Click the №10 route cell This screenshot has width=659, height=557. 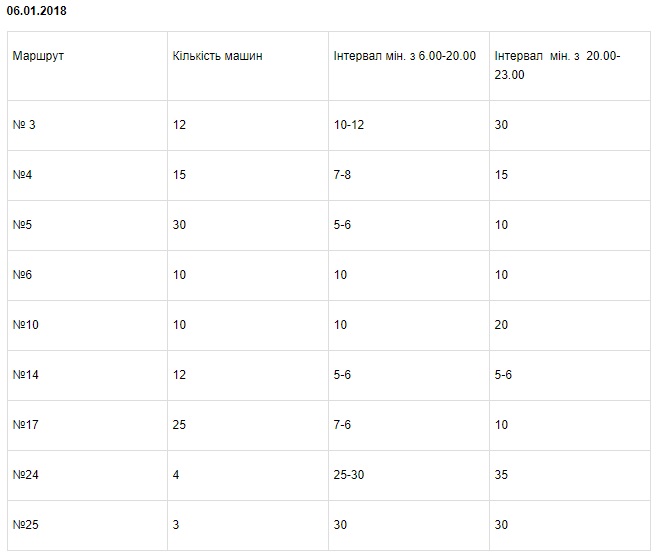(x=27, y=325)
